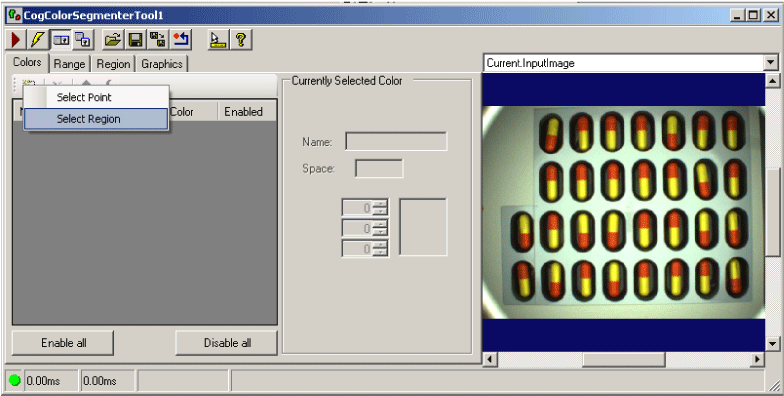Click the save-as double floppy icon
This screenshot has width=784, height=396.
[x=158, y=40]
